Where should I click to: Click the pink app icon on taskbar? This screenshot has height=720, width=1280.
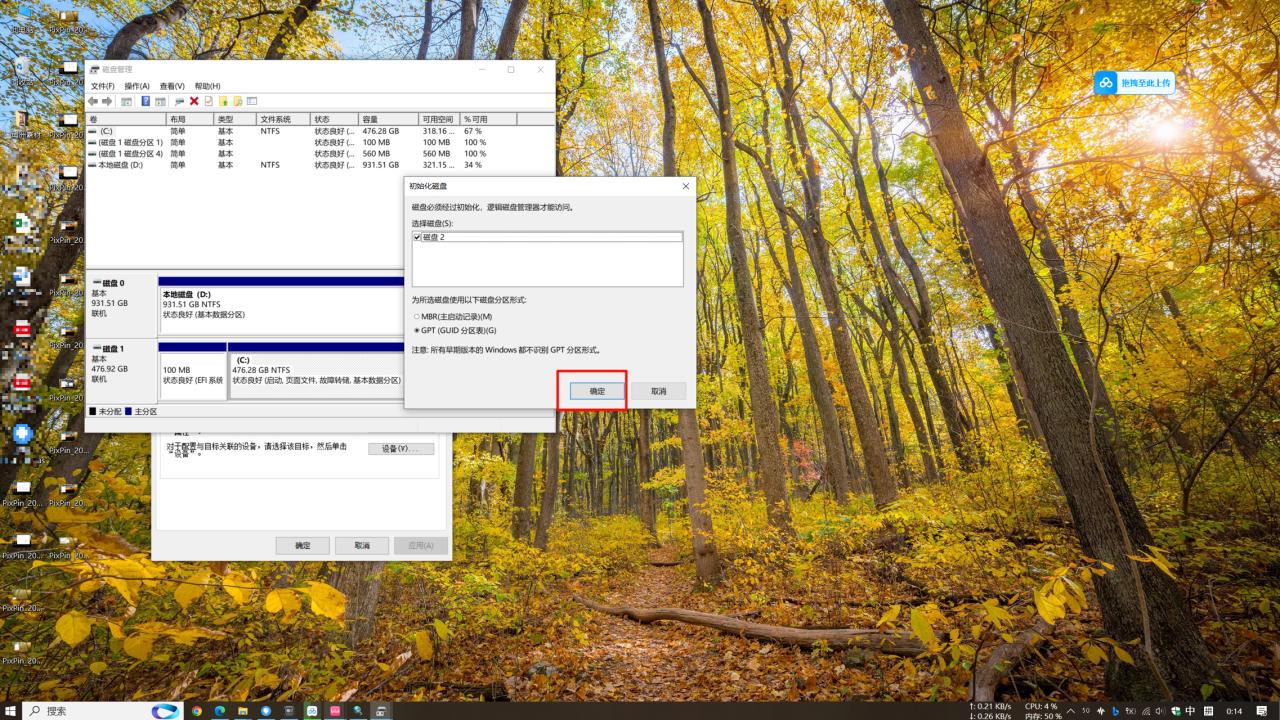click(335, 711)
